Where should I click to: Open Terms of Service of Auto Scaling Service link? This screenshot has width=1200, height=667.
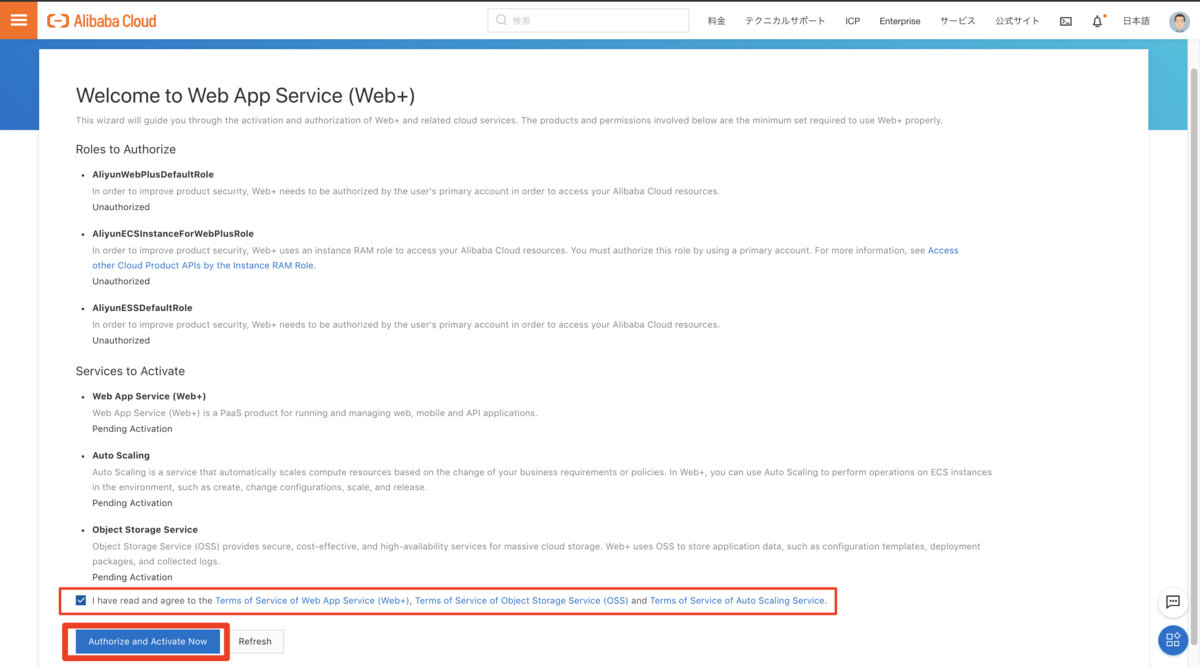(738, 601)
